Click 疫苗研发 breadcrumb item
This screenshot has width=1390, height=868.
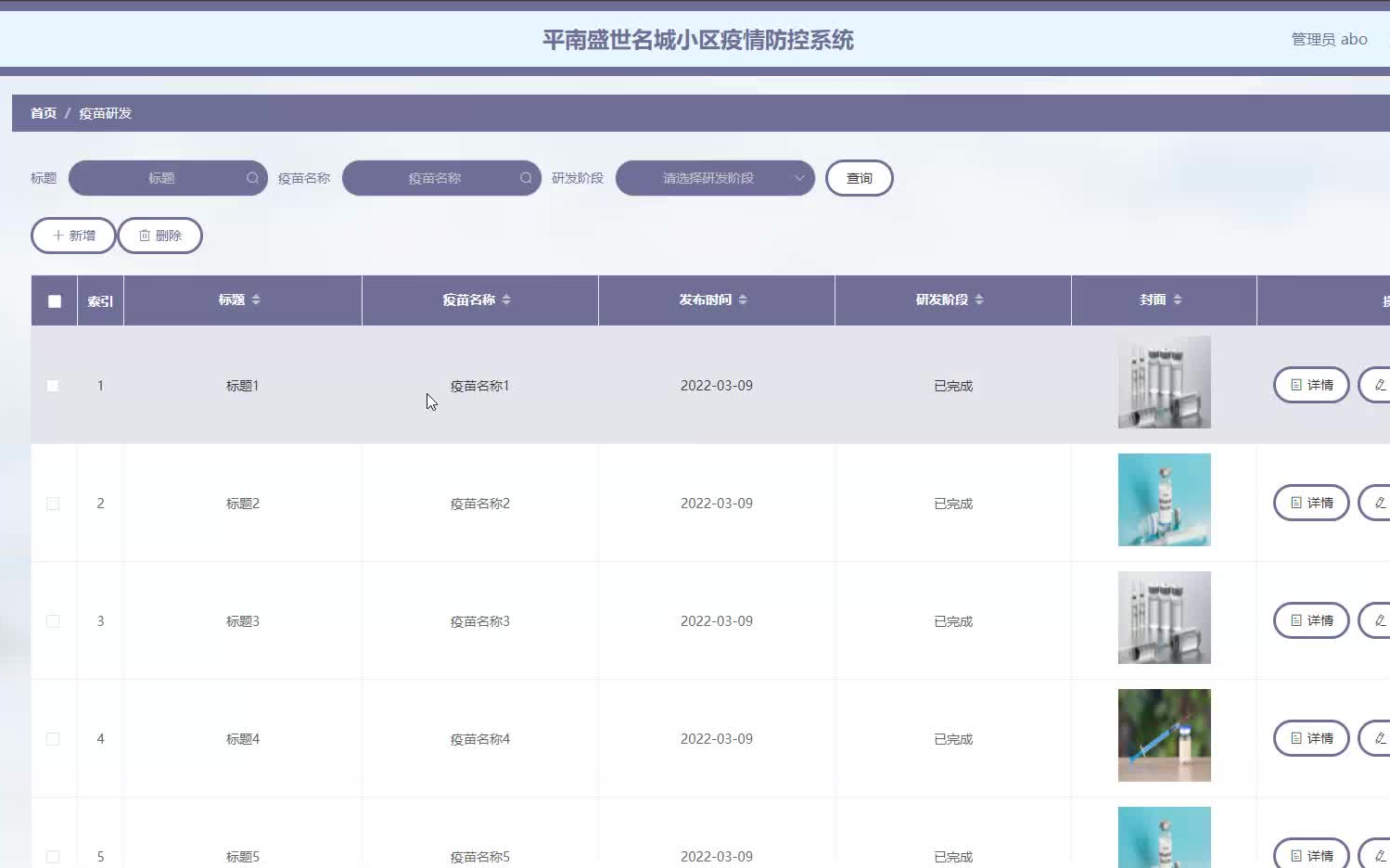(x=105, y=113)
